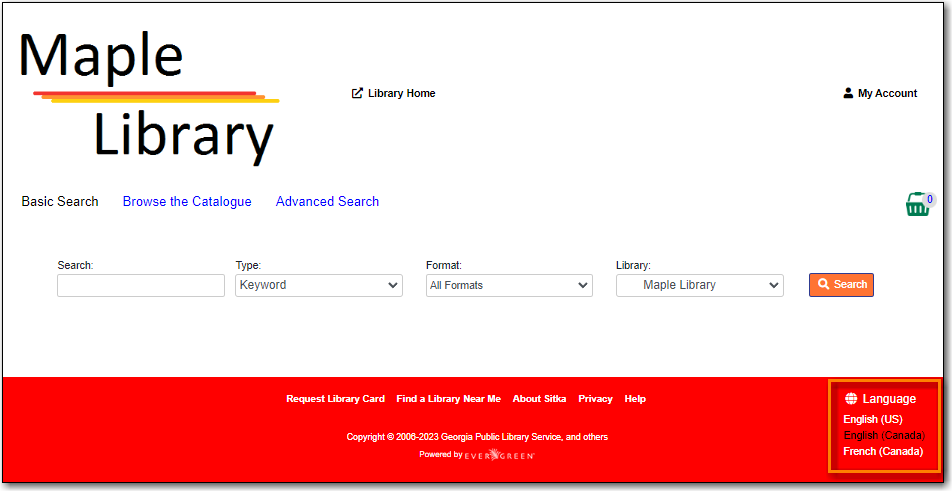952x491 pixels.
Task: Open the shopping basket icon
Action: 917,205
